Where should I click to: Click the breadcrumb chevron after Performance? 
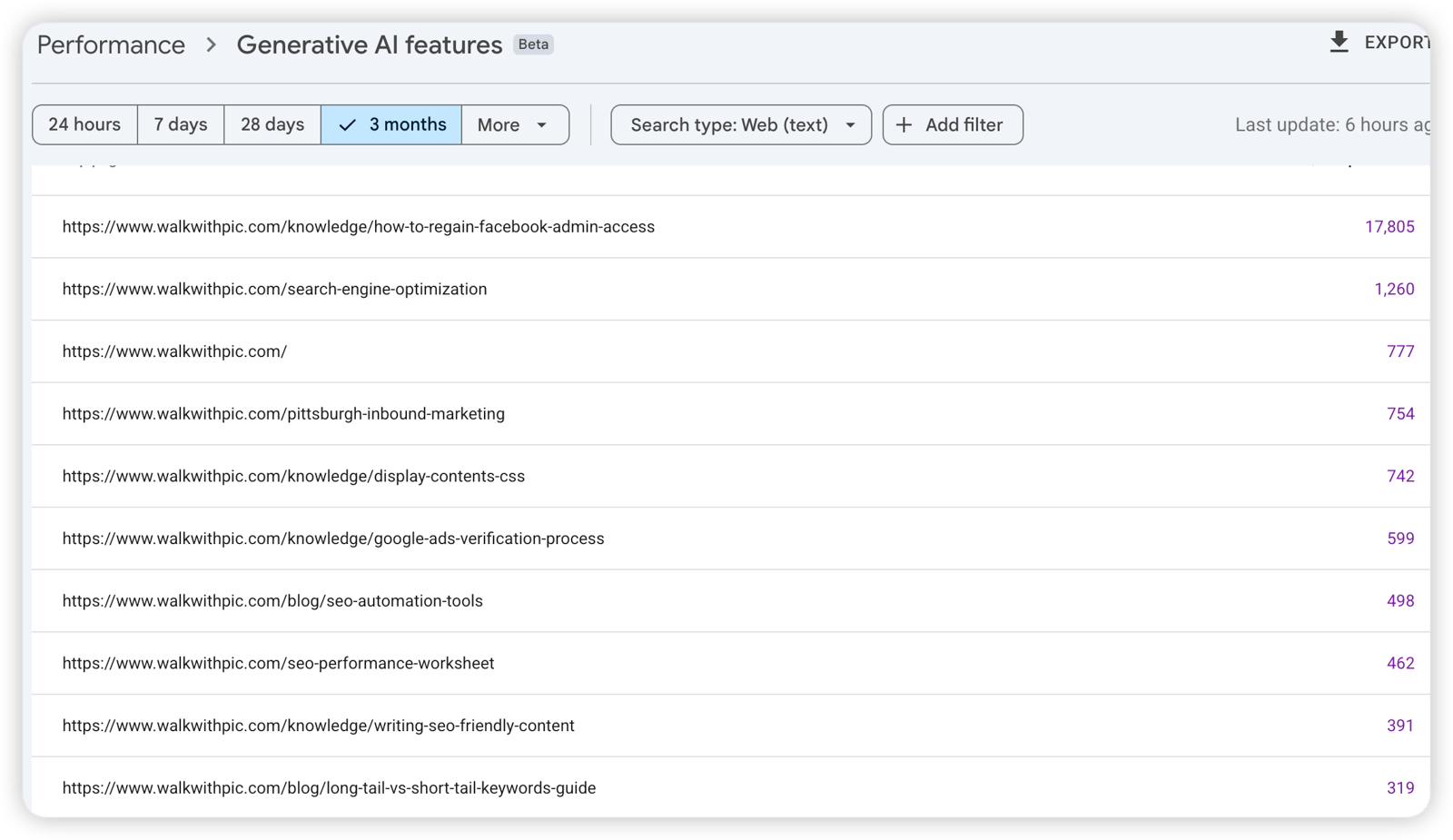tap(211, 44)
